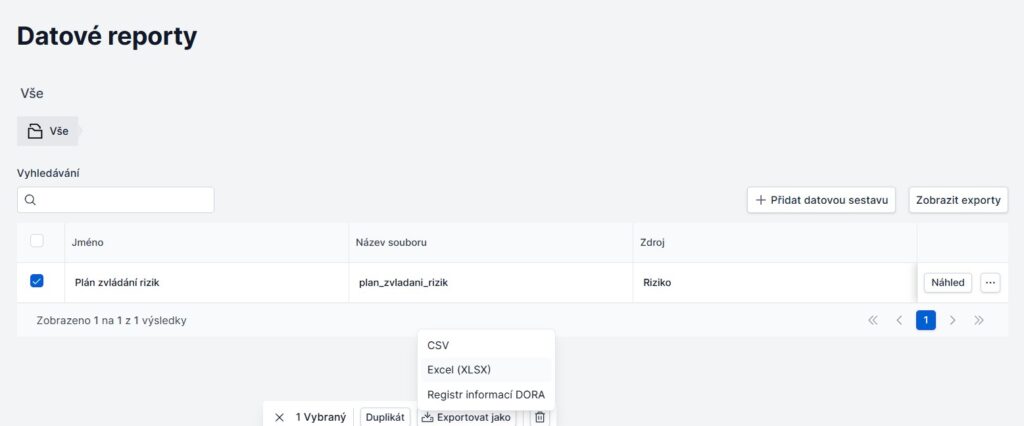This screenshot has height=426, width=1024.
Task: Open the three-dots row actions menu
Action: click(990, 283)
